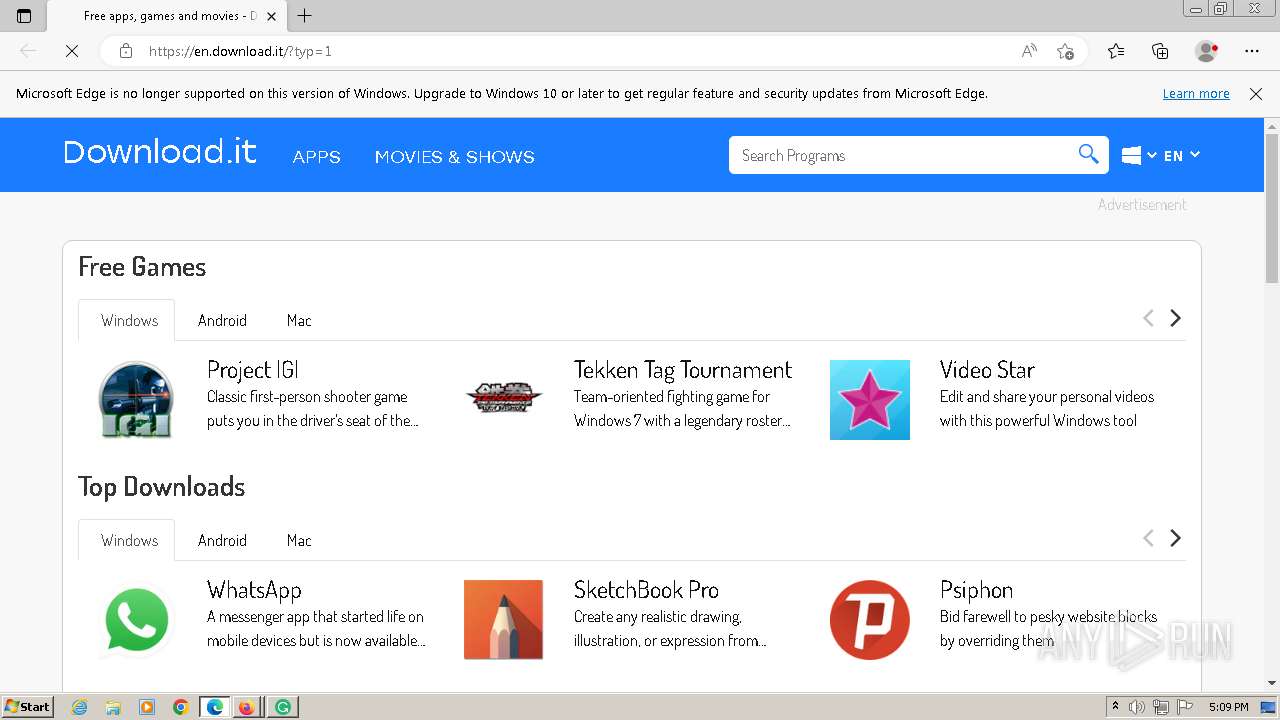Open a new browser tab
1280x720 pixels.
coord(305,16)
